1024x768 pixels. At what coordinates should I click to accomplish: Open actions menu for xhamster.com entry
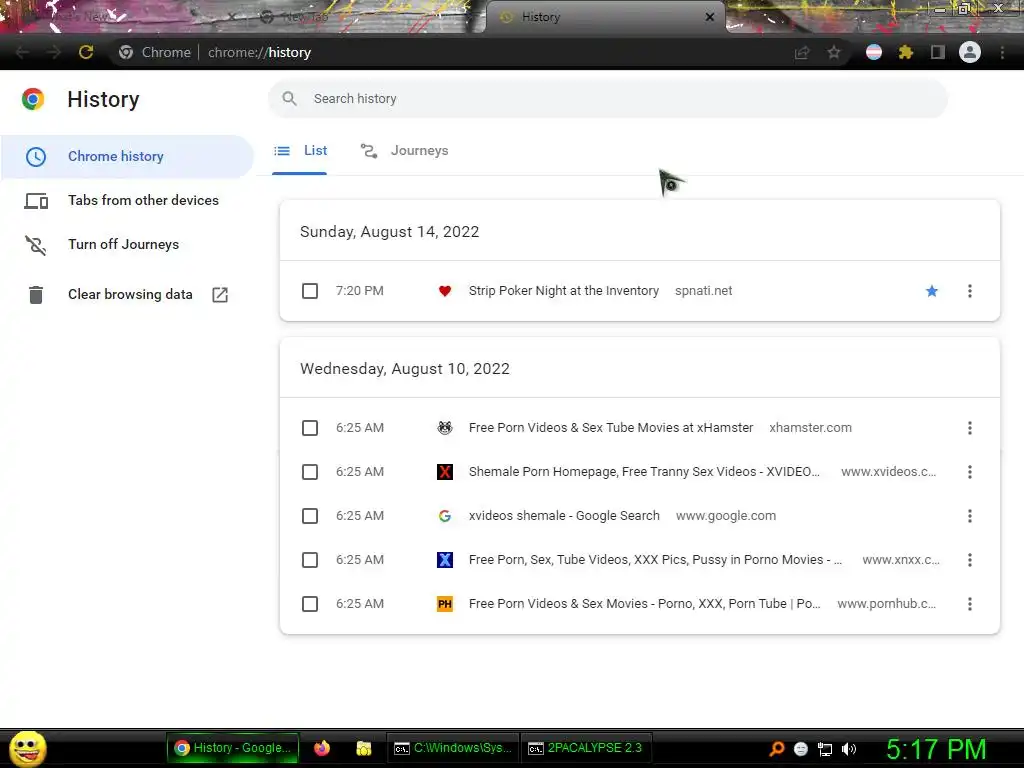click(970, 428)
